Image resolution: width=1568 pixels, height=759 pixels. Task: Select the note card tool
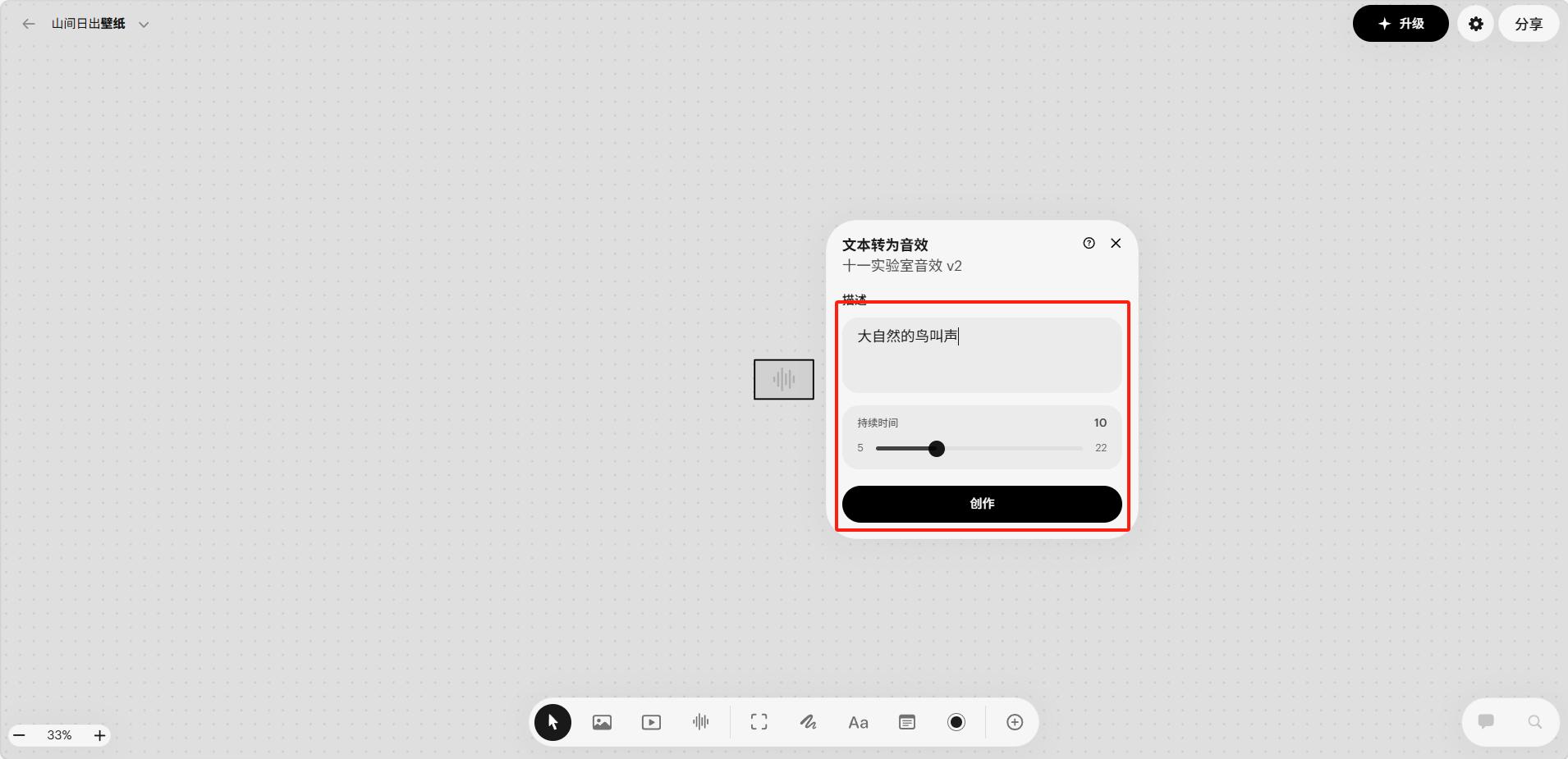click(907, 722)
